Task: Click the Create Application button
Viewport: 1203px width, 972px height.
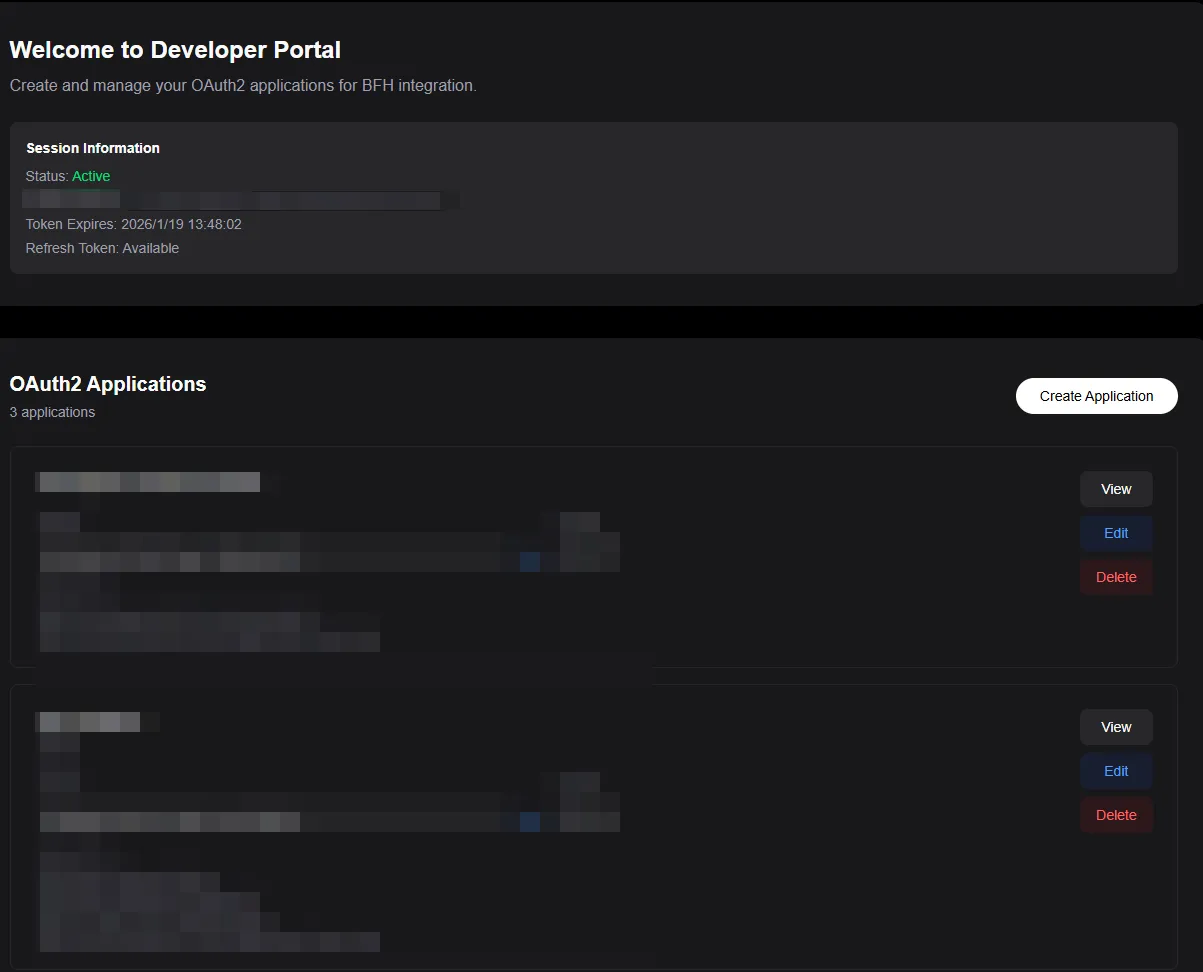Action: [1096, 396]
